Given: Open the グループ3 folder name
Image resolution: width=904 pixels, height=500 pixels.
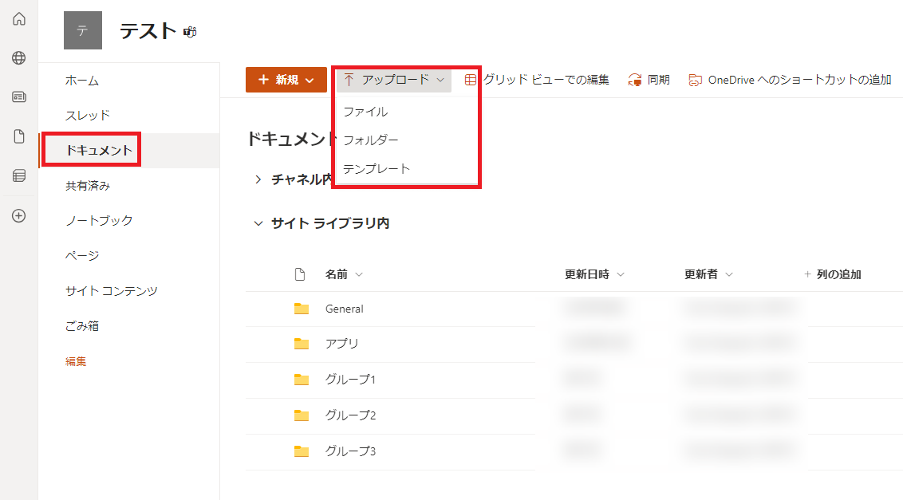Looking at the screenshot, I should (x=350, y=451).
